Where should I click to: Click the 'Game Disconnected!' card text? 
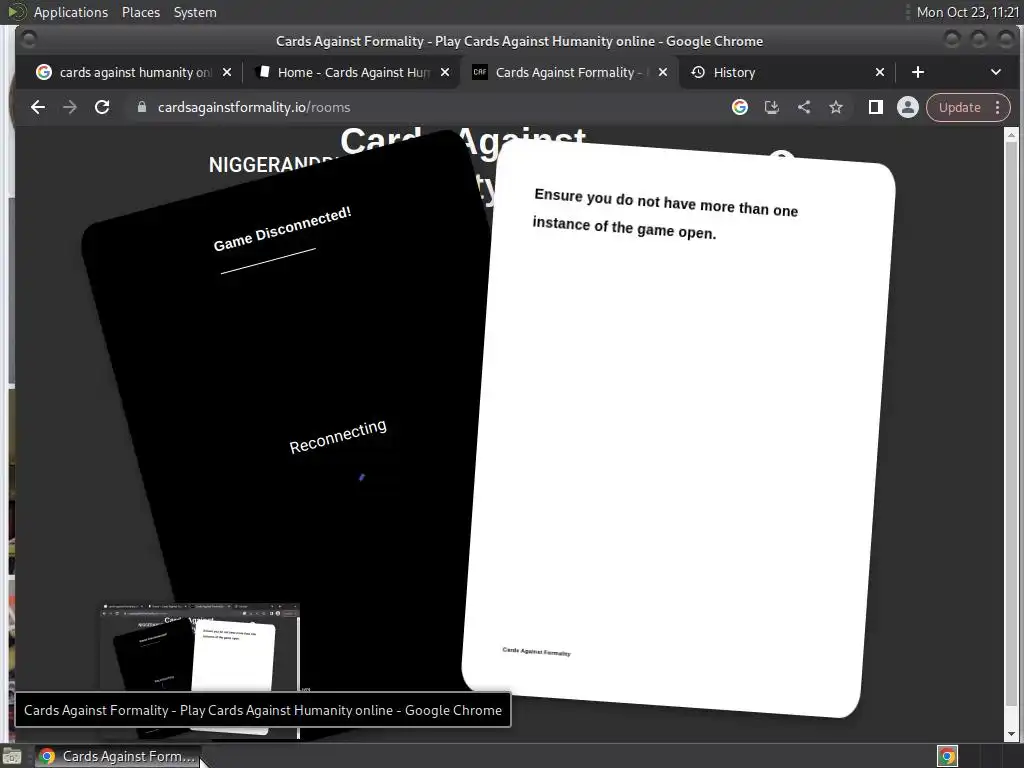click(282, 229)
